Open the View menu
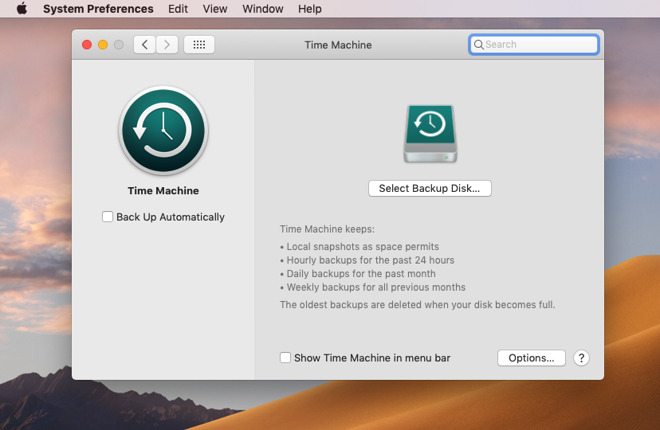The width and height of the screenshot is (660, 430). (215, 9)
